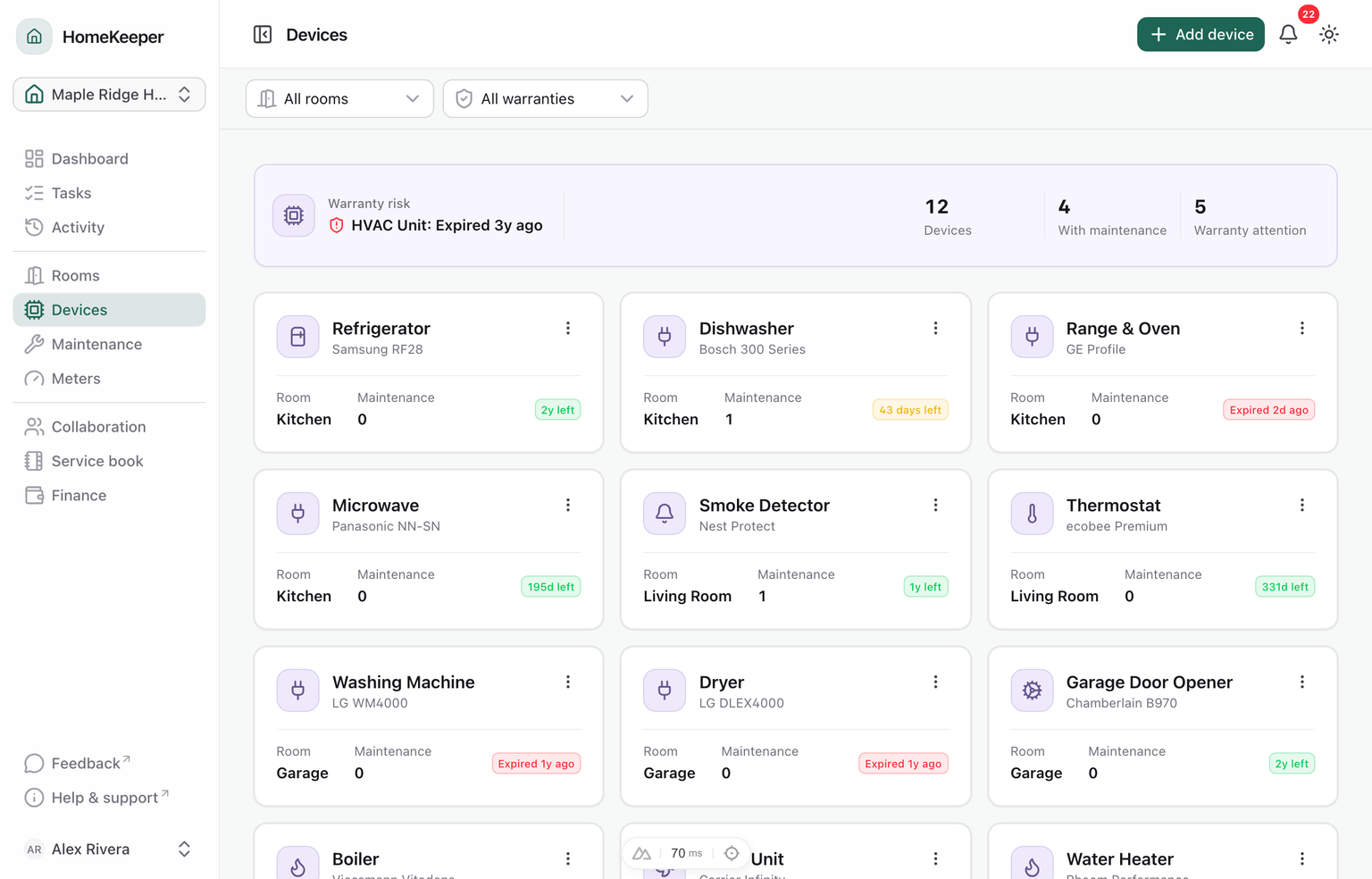Open Meters in sidebar
The width and height of the screenshot is (1372, 879).
click(x=109, y=379)
